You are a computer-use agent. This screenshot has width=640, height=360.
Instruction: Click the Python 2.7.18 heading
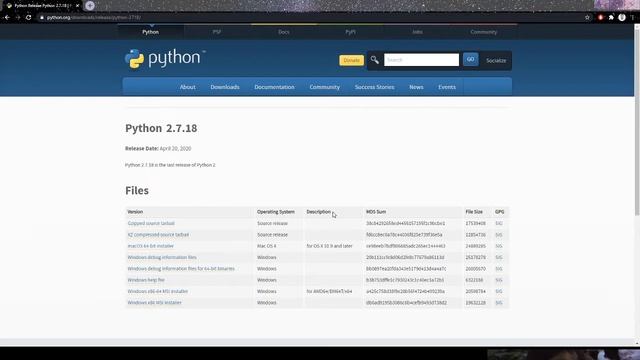[x=161, y=128]
